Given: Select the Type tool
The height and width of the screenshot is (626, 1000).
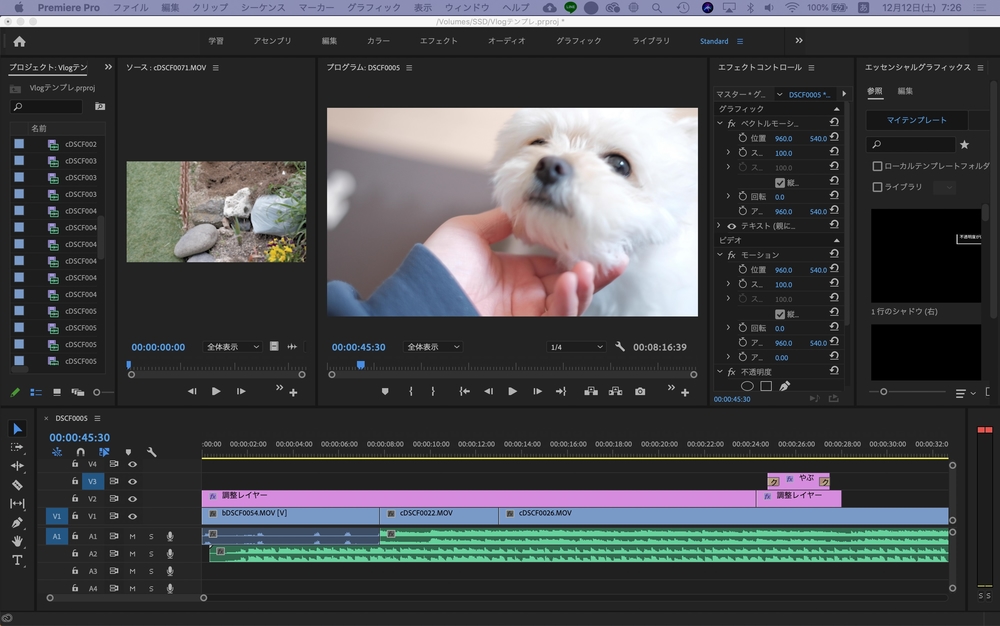Looking at the screenshot, I should (17, 560).
